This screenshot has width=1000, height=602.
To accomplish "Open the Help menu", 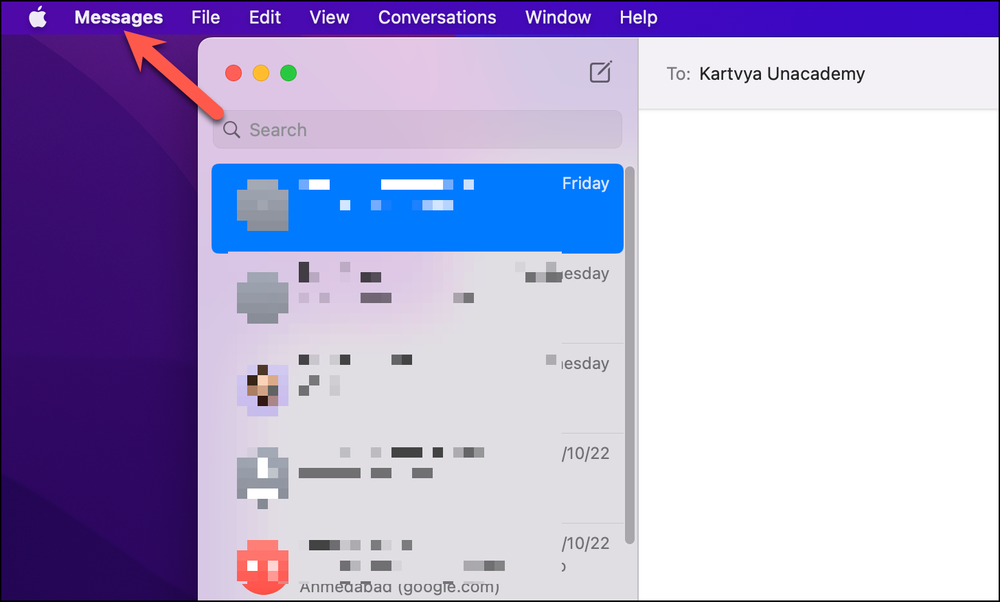I will click(638, 17).
